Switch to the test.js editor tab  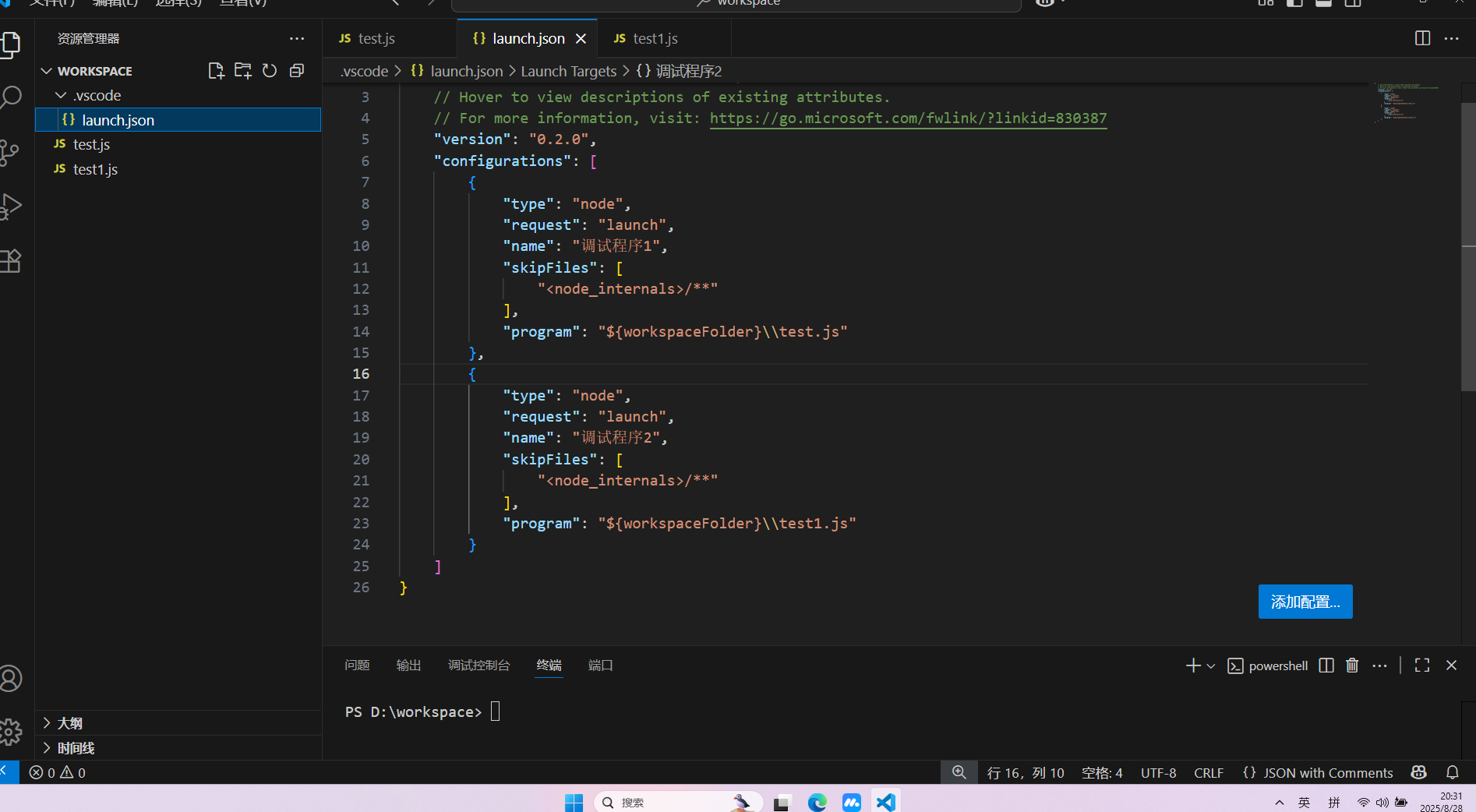coord(390,38)
